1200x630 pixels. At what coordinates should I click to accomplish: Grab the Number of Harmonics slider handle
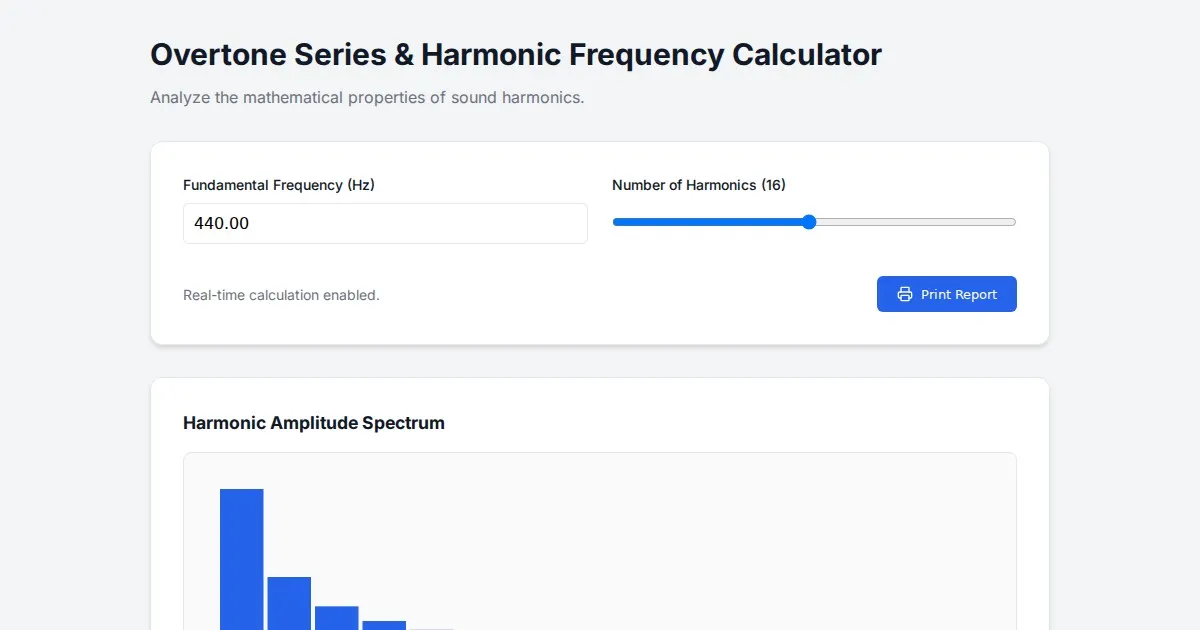tap(809, 222)
